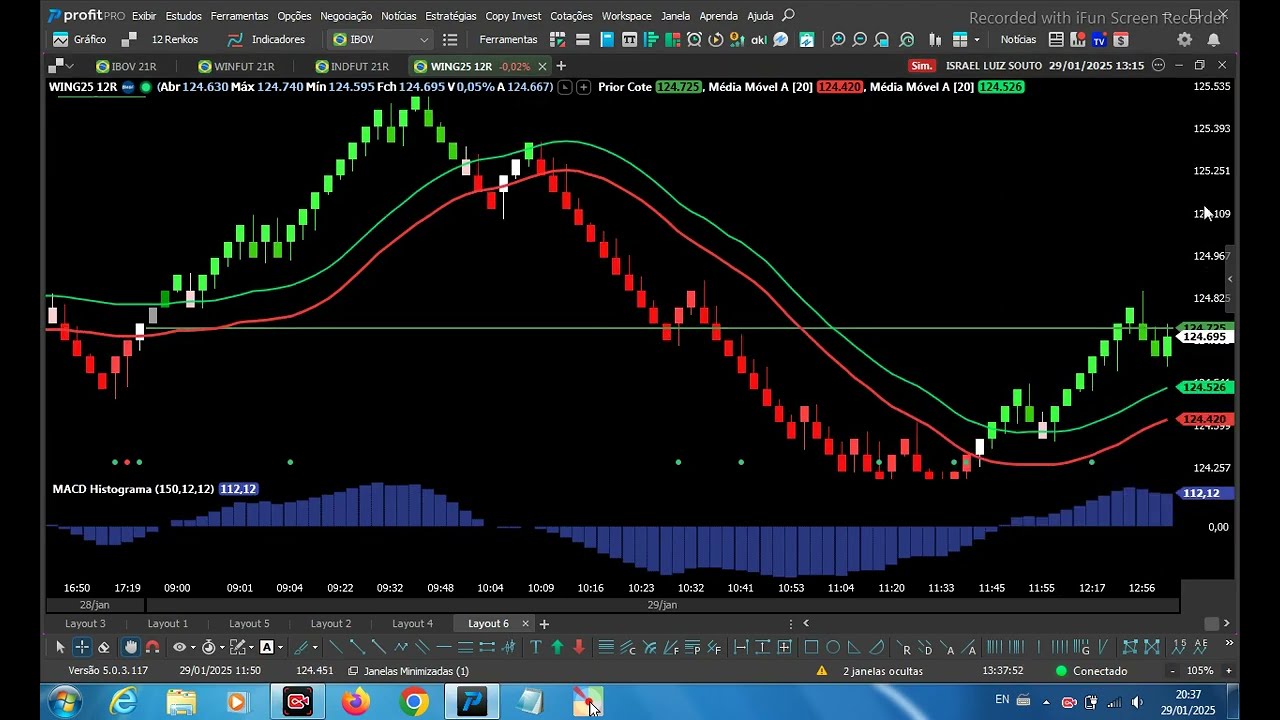Viewport: 1280px width, 720px height.
Task: Click Média Móvel red value 124.420 swatch
Action: click(839, 87)
